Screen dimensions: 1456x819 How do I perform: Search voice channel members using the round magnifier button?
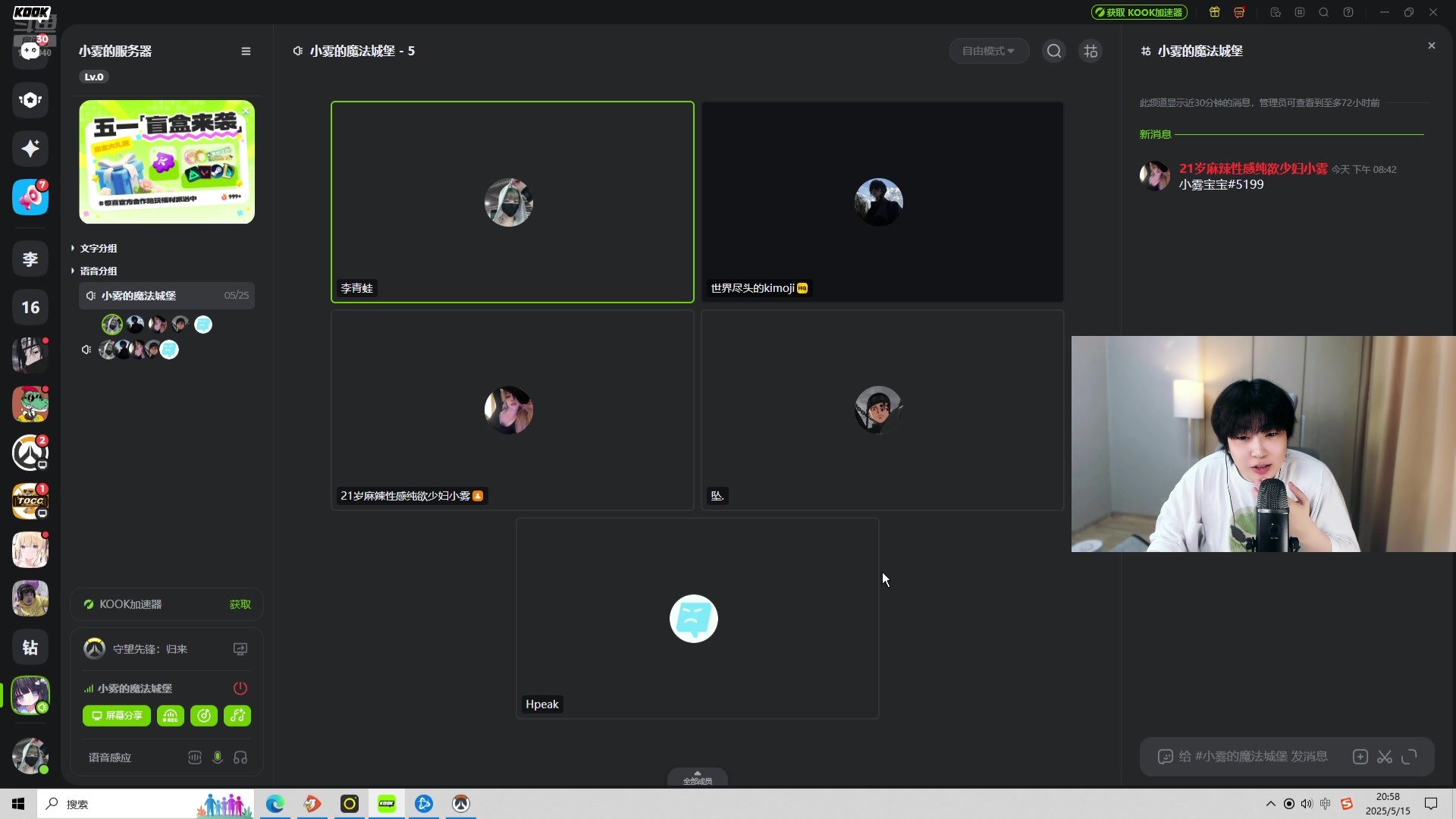pos(1054,51)
